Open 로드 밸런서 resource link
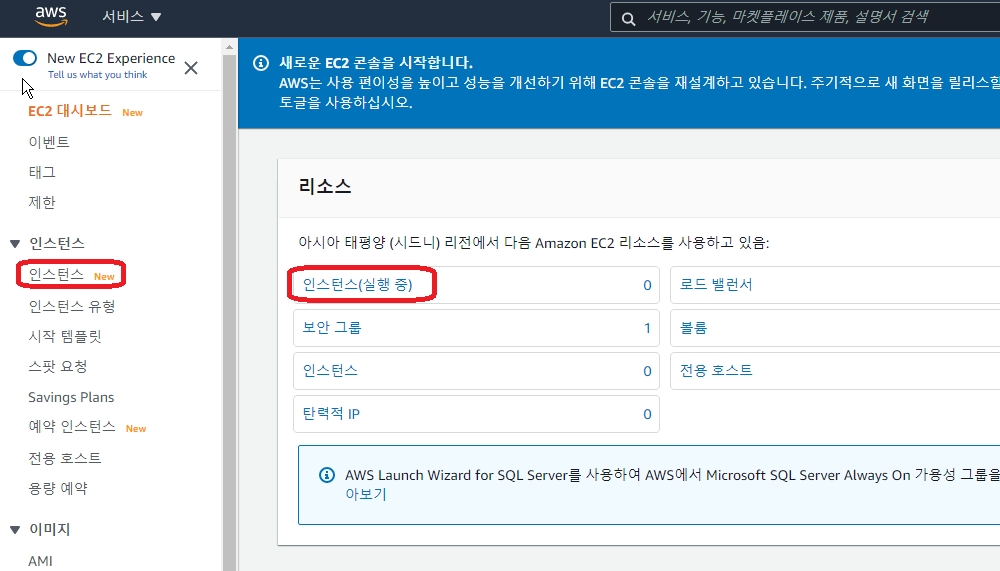The width and height of the screenshot is (1000, 571). point(716,285)
